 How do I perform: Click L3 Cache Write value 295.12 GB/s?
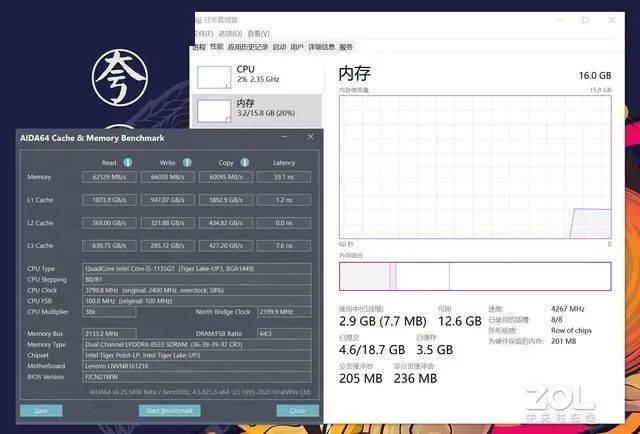click(167, 246)
